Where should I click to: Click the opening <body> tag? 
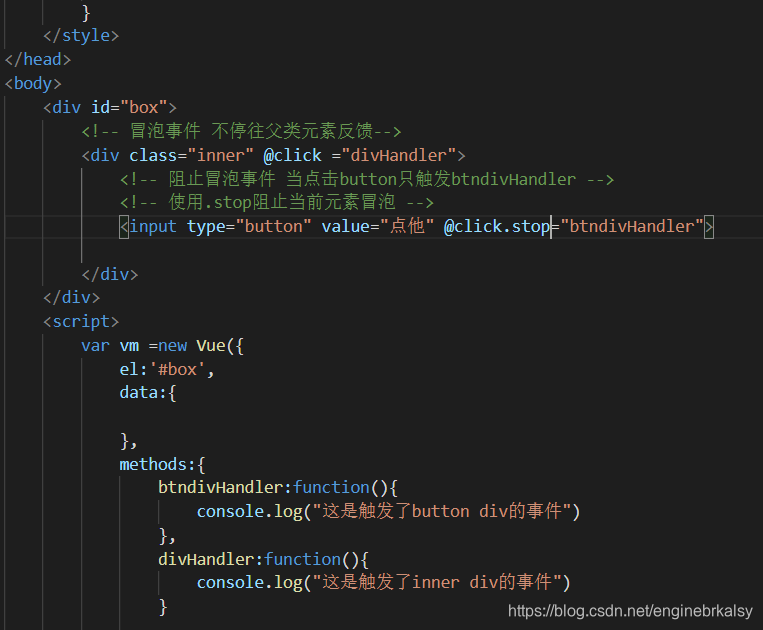pyautogui.click(x=33, y=84)
